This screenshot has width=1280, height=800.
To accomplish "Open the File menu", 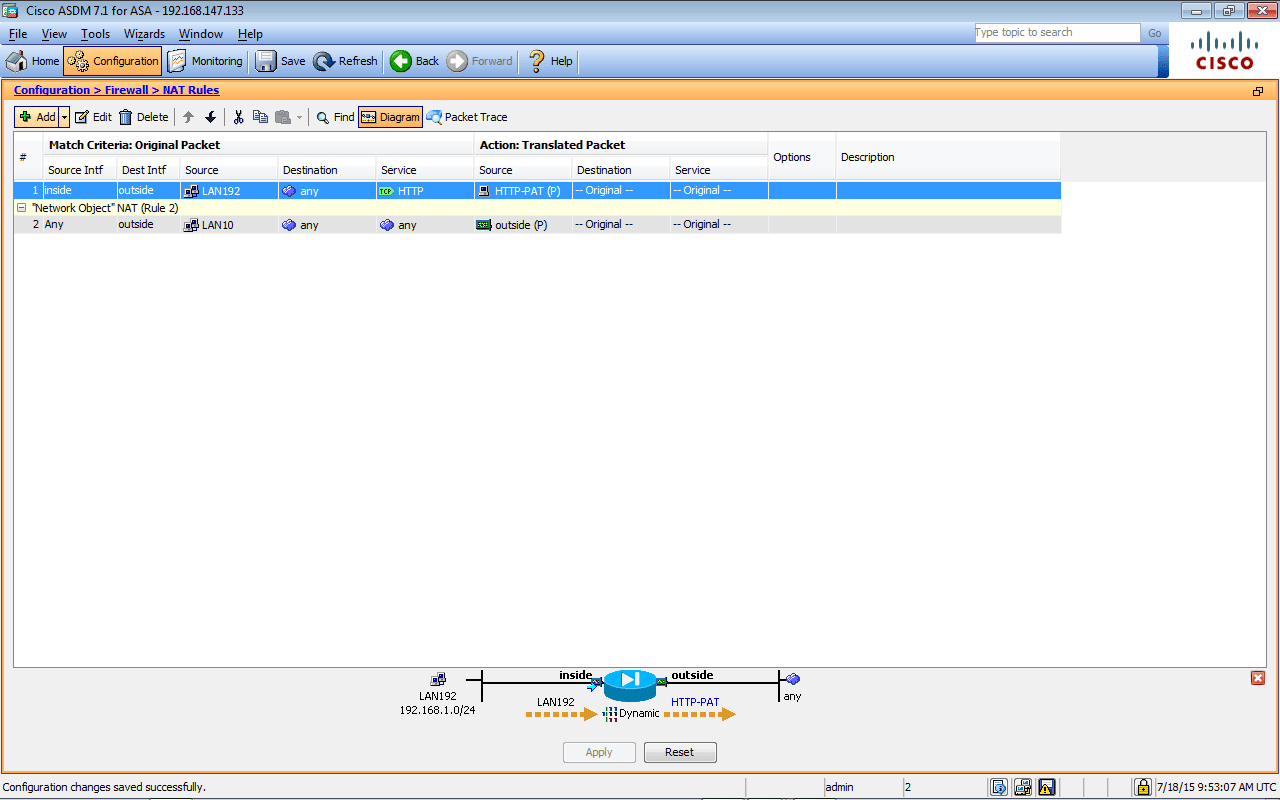I will click(18, 34).
